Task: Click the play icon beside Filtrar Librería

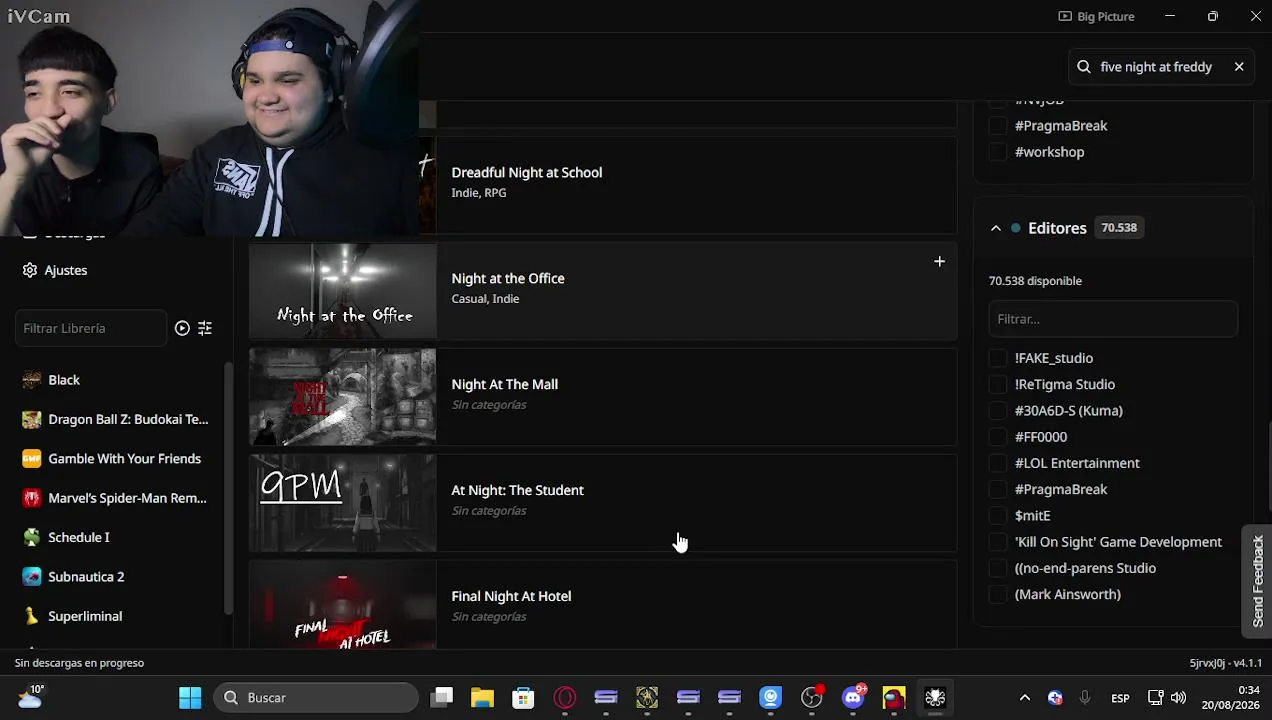Action: pos(182,328)
